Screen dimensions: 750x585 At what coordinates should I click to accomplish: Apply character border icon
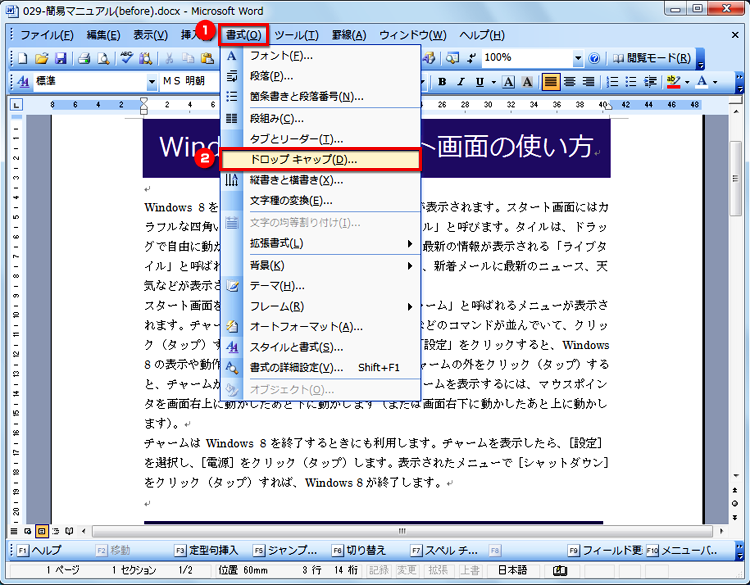(x=508, y=82)
